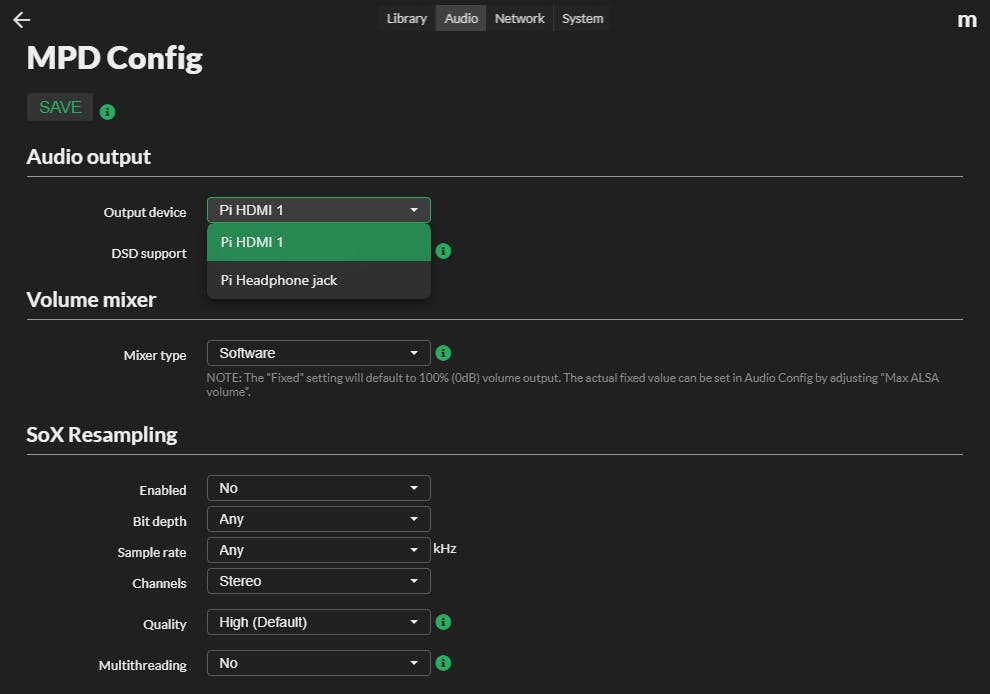
Task: Show info for DSD support setting
Action: point(444,251)
